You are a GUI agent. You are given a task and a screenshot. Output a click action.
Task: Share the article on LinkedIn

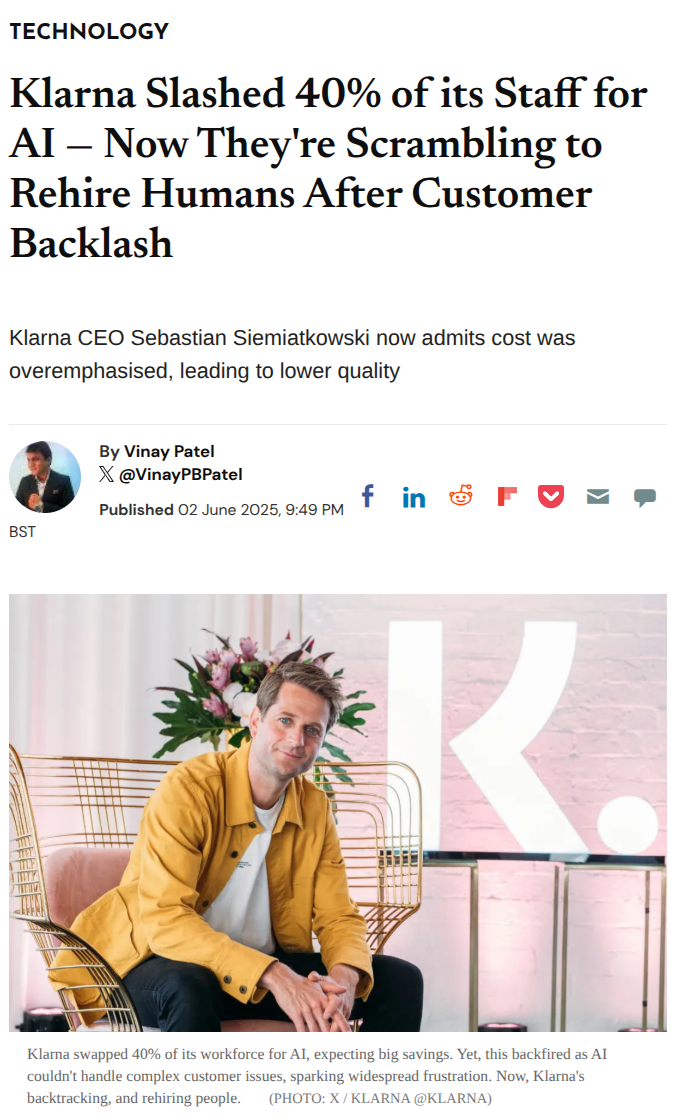[414, 497]
